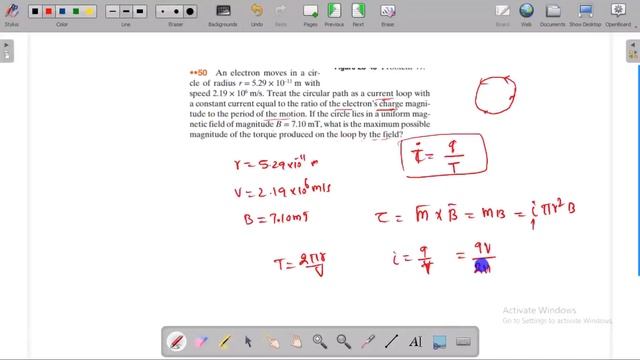Go to the Previous page

[x=334, y=14]
